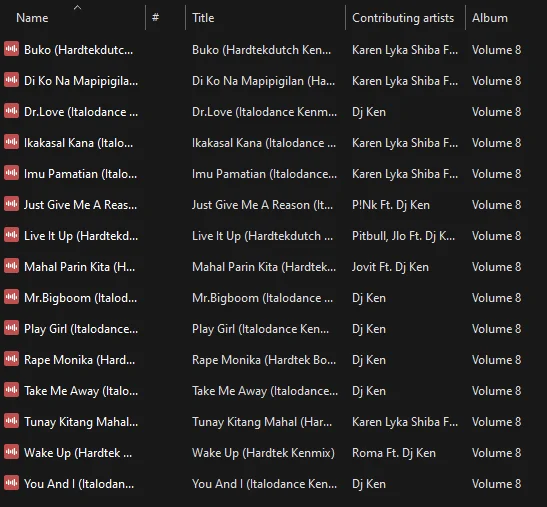The image size is (547, 507).
Task: Click the Wake Up audio file icon
Action: point(12,452)
